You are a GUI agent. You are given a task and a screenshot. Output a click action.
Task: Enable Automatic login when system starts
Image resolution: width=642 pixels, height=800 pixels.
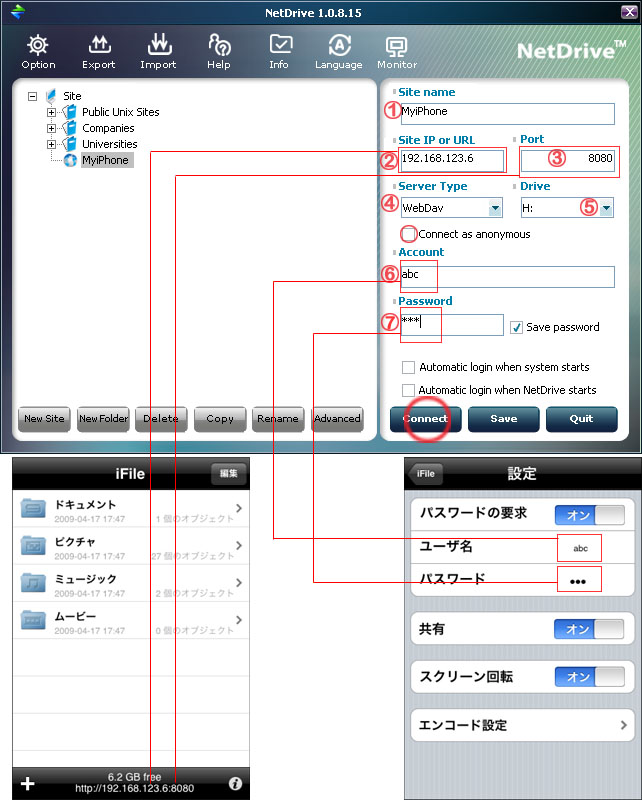point(408,367)
